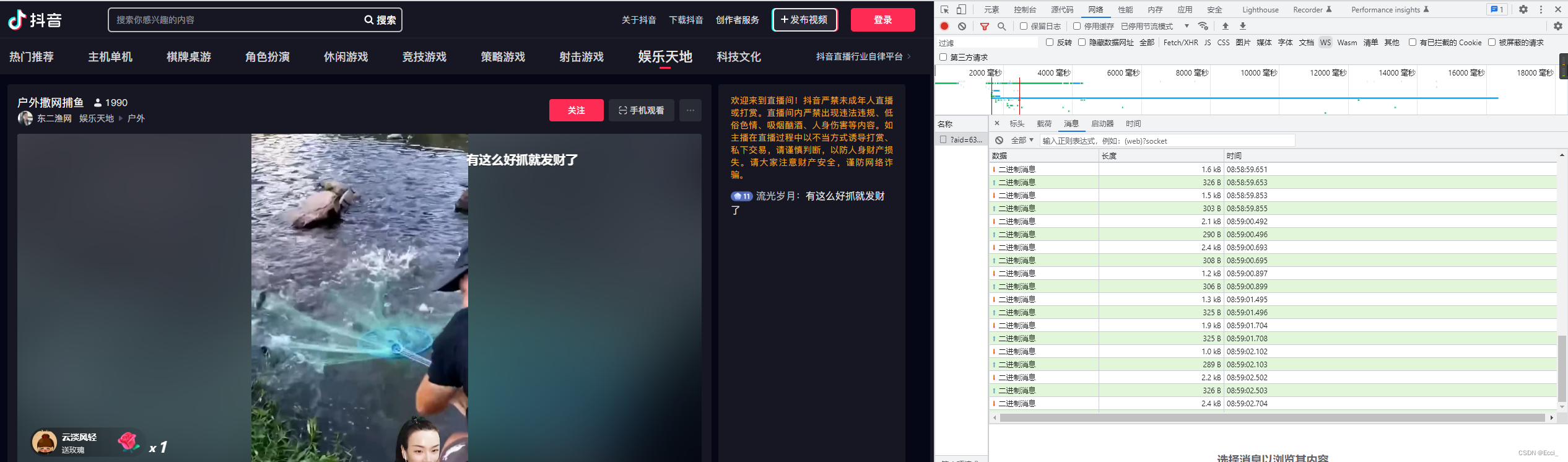Click the 关注 follow button
The image size is (1568, 462).
pos(577,110)
